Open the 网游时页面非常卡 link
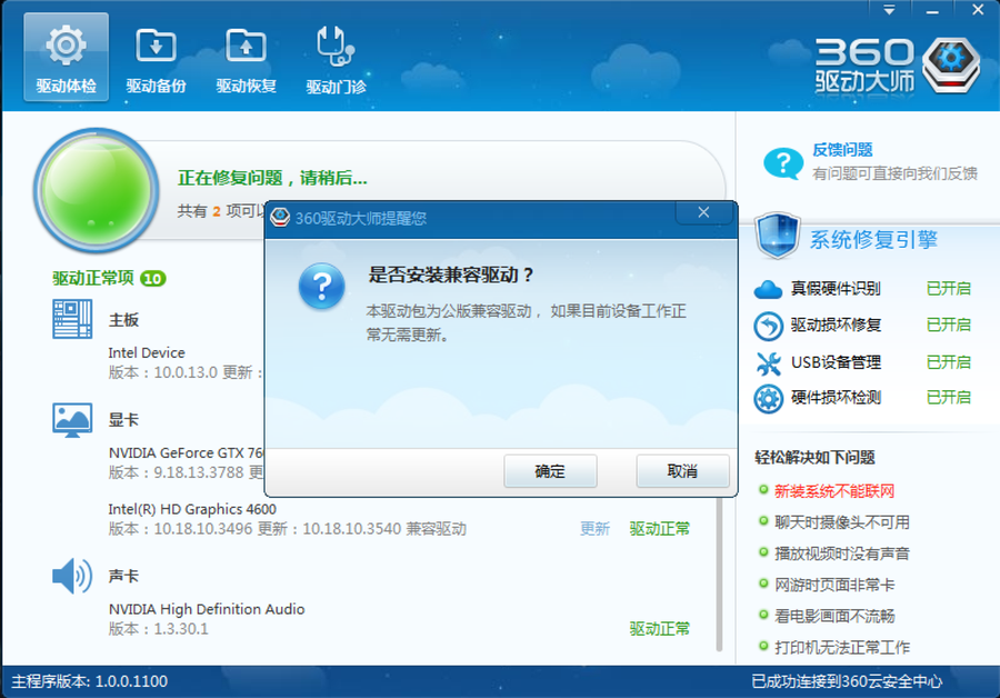The height and width of the screenshot is (698, 1000). [x=834, y=584]
